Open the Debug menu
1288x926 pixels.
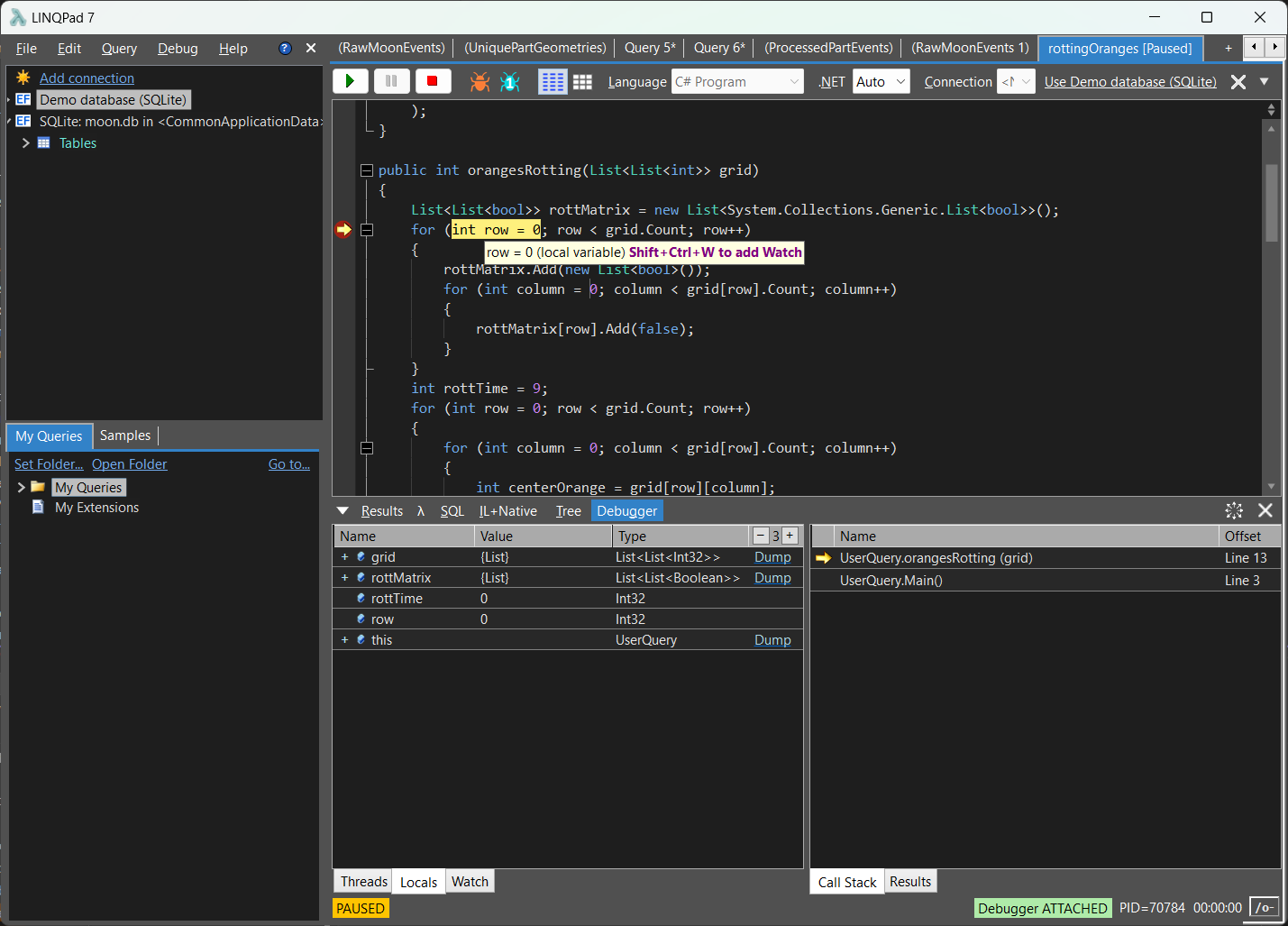178,49
